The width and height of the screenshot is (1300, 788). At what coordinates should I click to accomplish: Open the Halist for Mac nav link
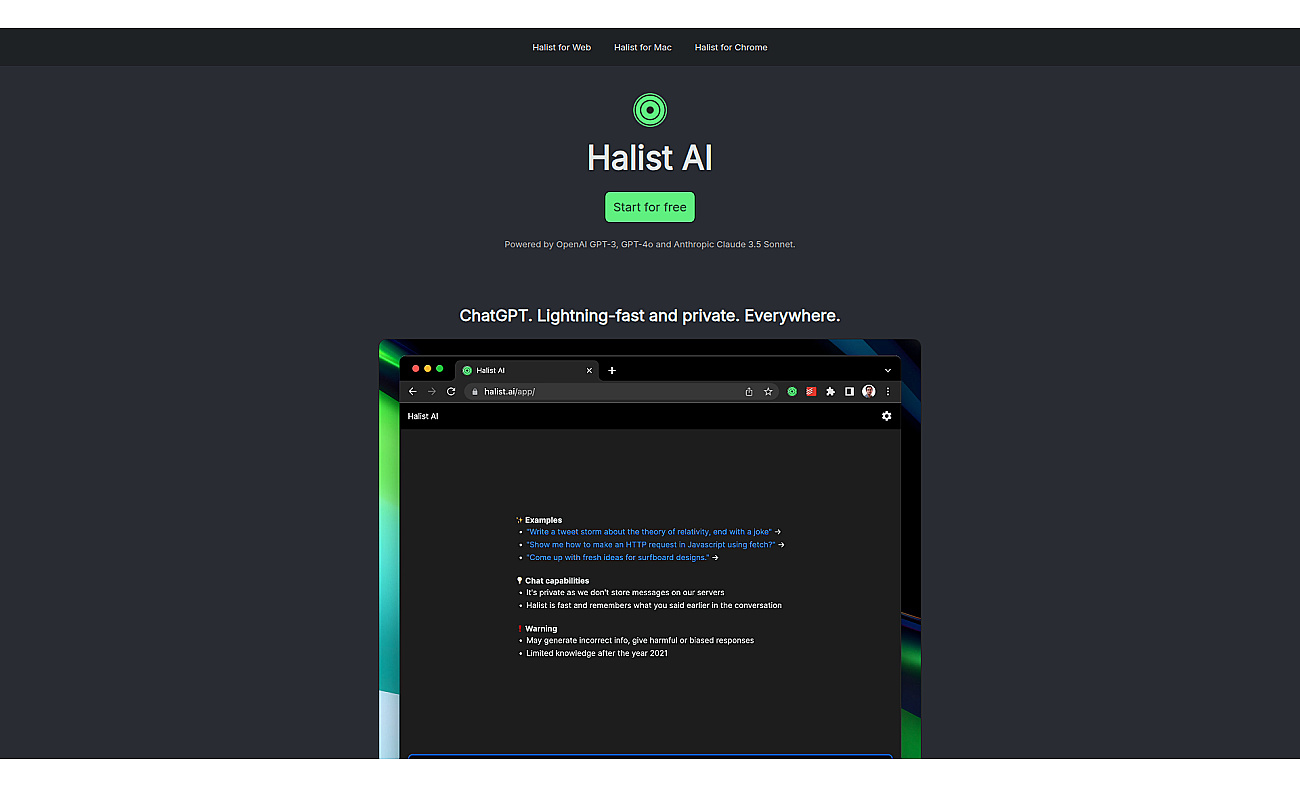pos(643,47)
